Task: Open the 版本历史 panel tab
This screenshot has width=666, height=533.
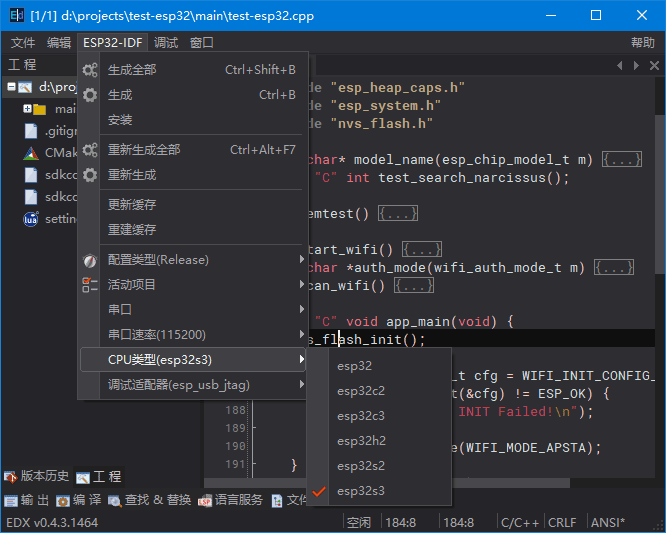Action: pyautogui.click(x=37, y=476)
